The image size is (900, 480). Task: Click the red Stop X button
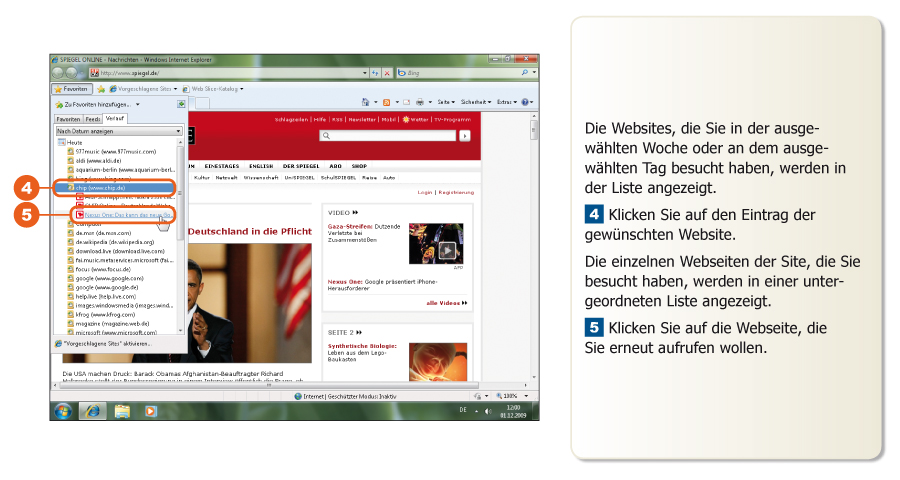tap(386, 73)
